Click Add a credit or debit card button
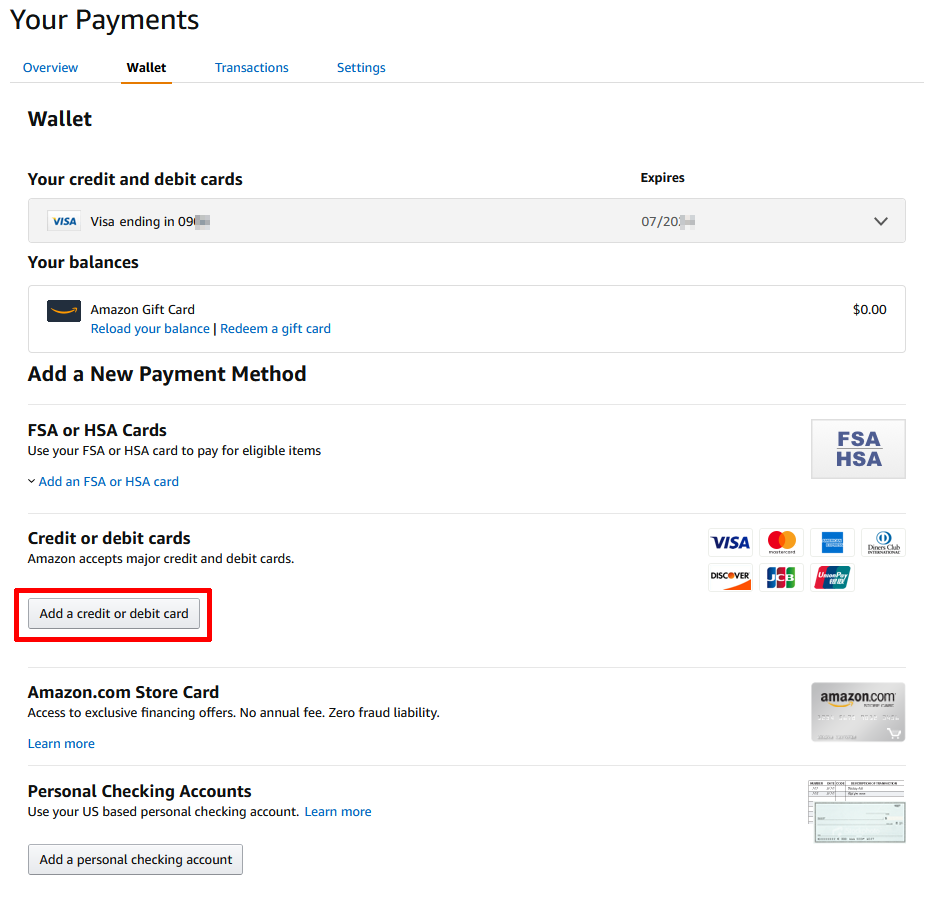 pos(114,613)
